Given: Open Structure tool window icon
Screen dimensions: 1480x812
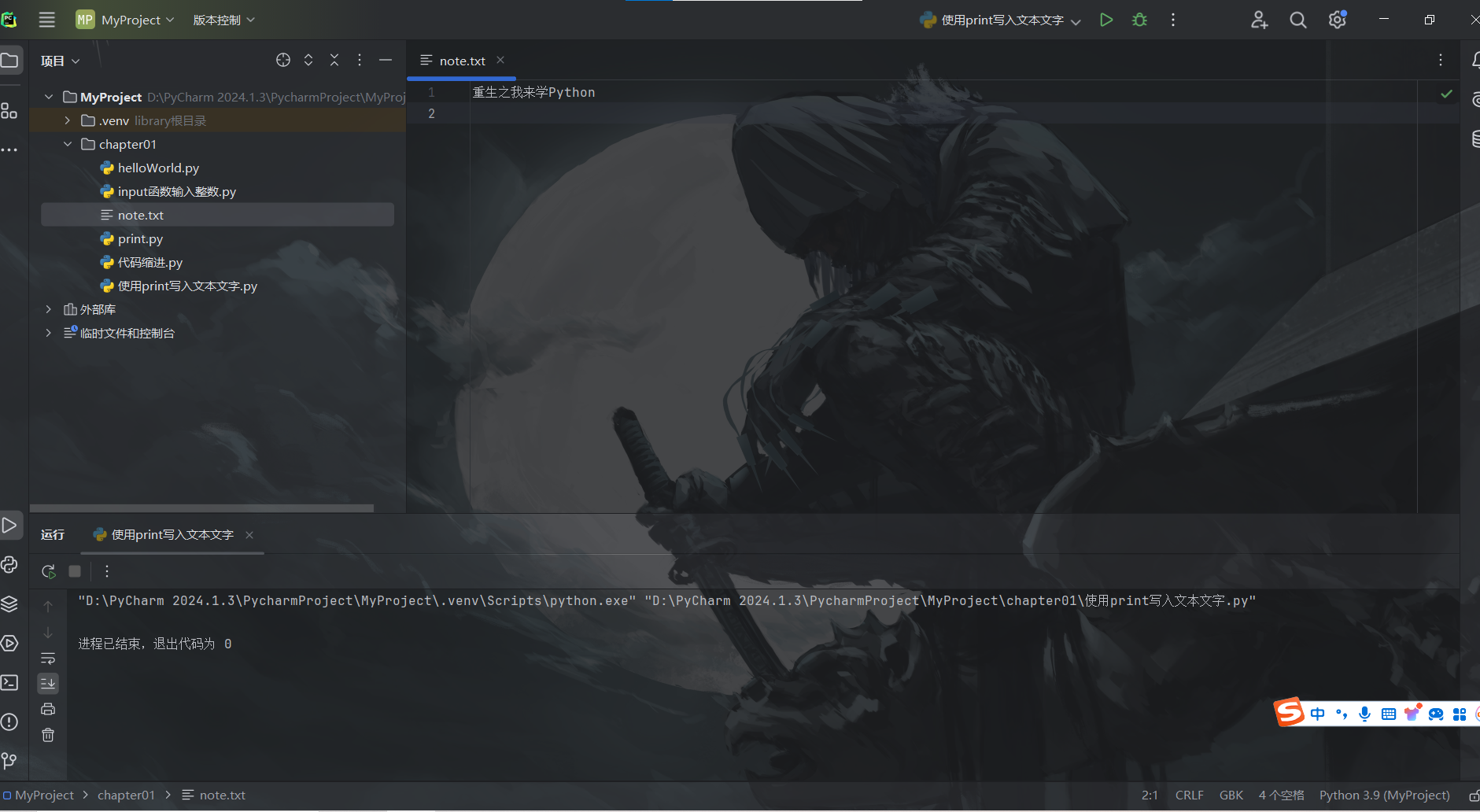Looking at the screenshot, I should (x=9, y=111).
